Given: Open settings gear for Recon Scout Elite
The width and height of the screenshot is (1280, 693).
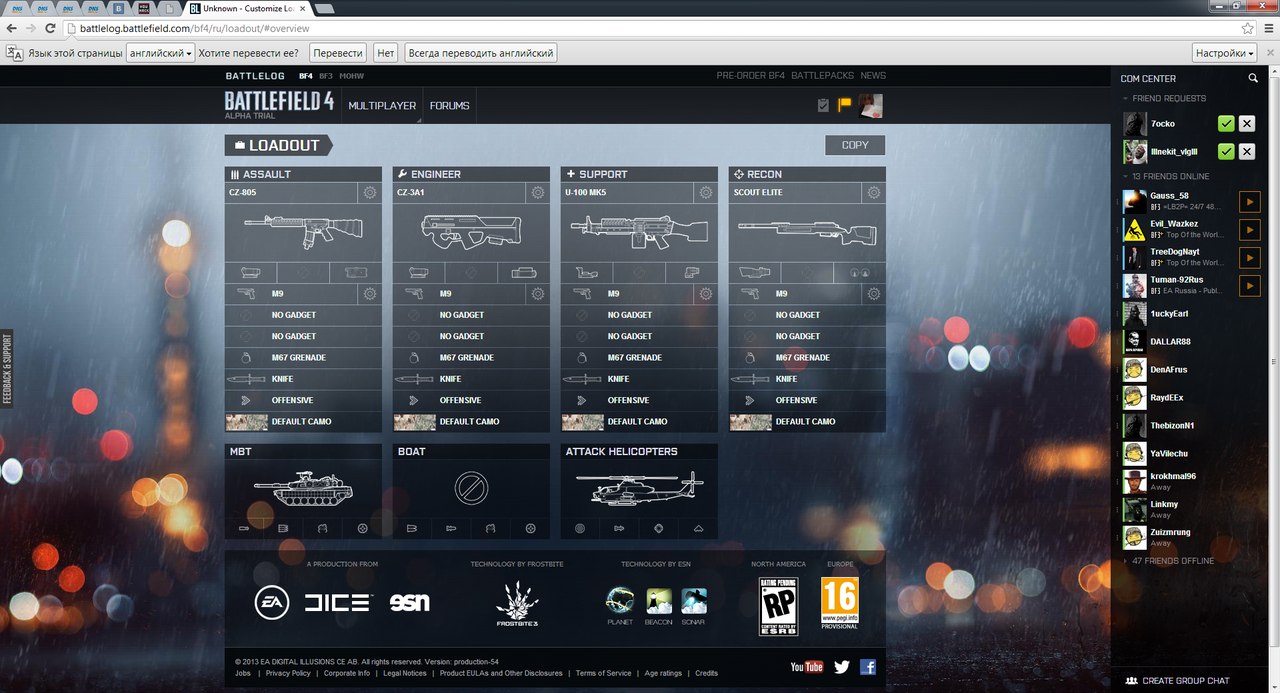Looking at the screenshot, I should coord(873,192).
